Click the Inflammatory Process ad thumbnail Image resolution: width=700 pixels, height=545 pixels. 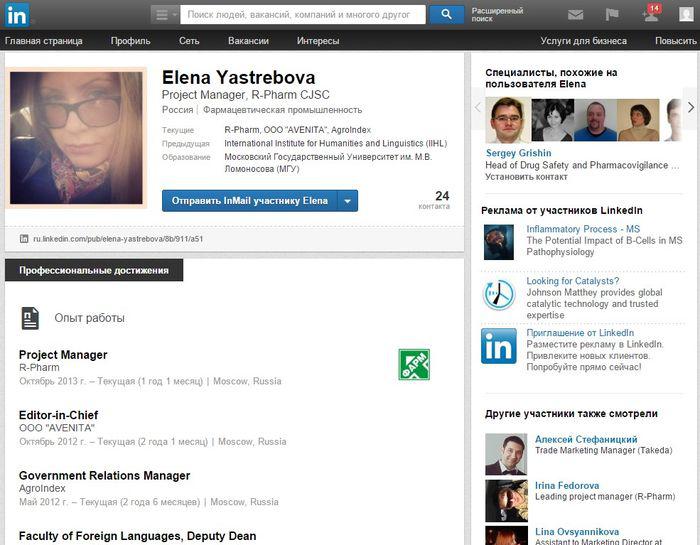tap(499, 242)
